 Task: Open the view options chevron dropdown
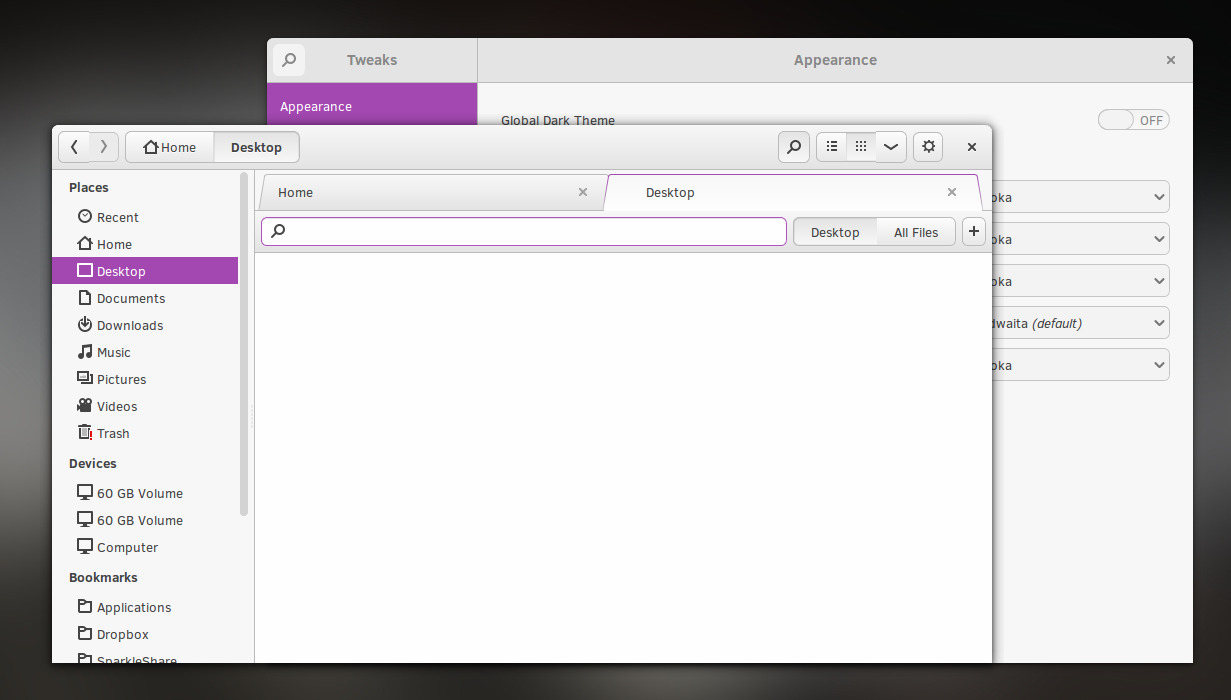[890, 146]
